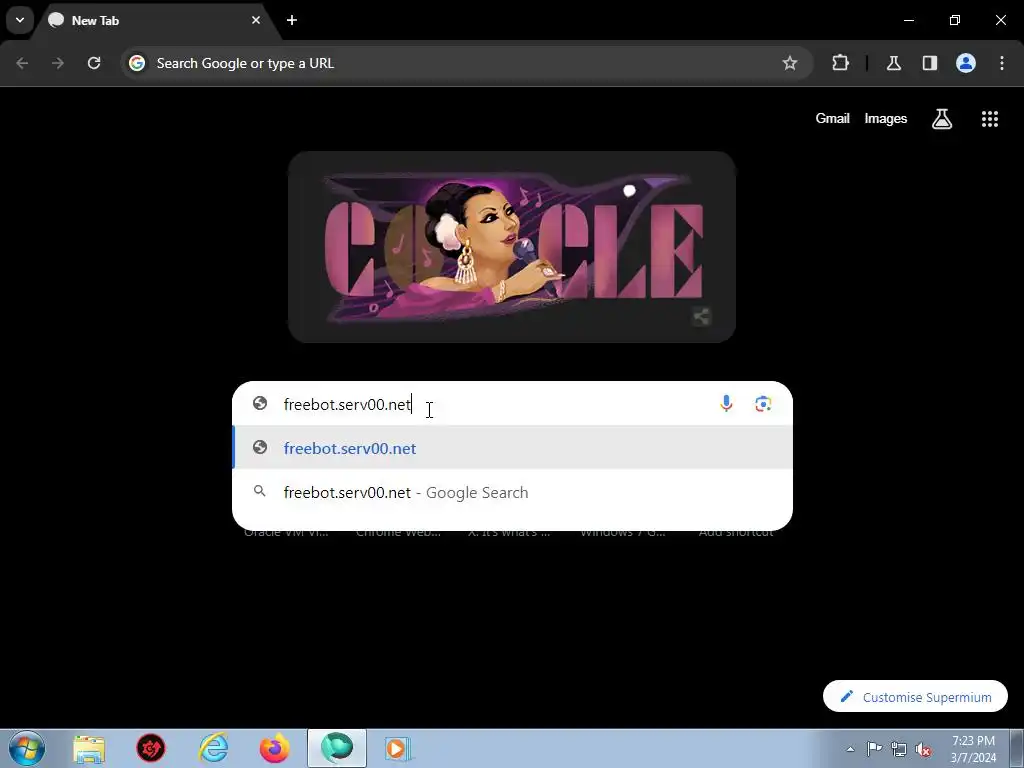Open muted volume tray icon
Screen dimensions: 1024x768
click(923, 749)
